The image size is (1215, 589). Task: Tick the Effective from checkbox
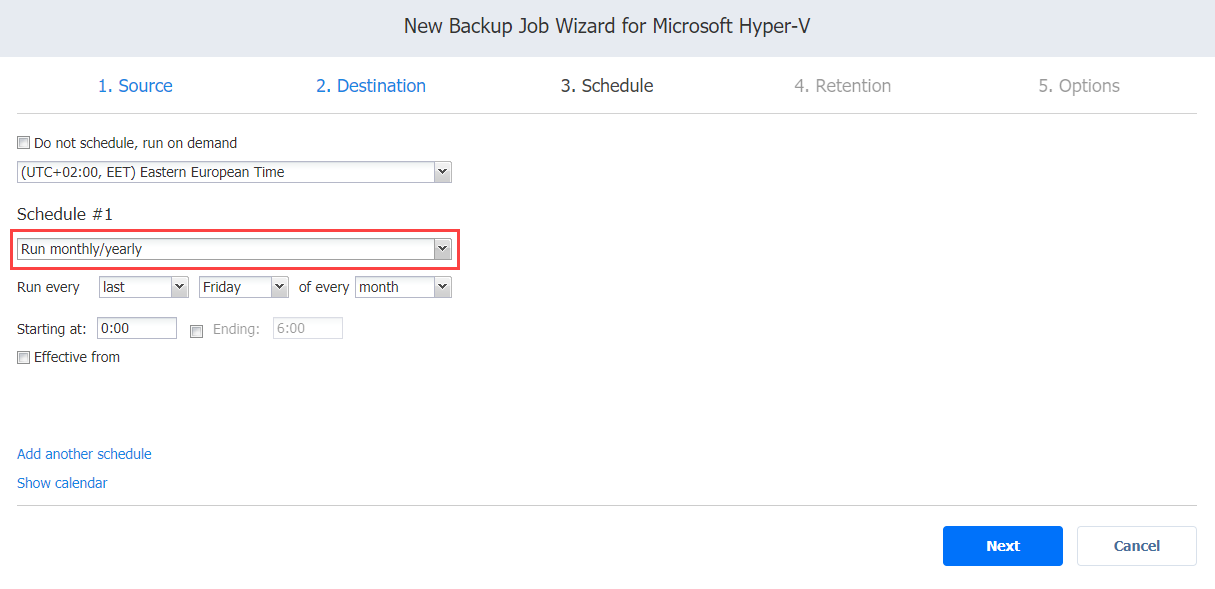click(x=24, y=357)
